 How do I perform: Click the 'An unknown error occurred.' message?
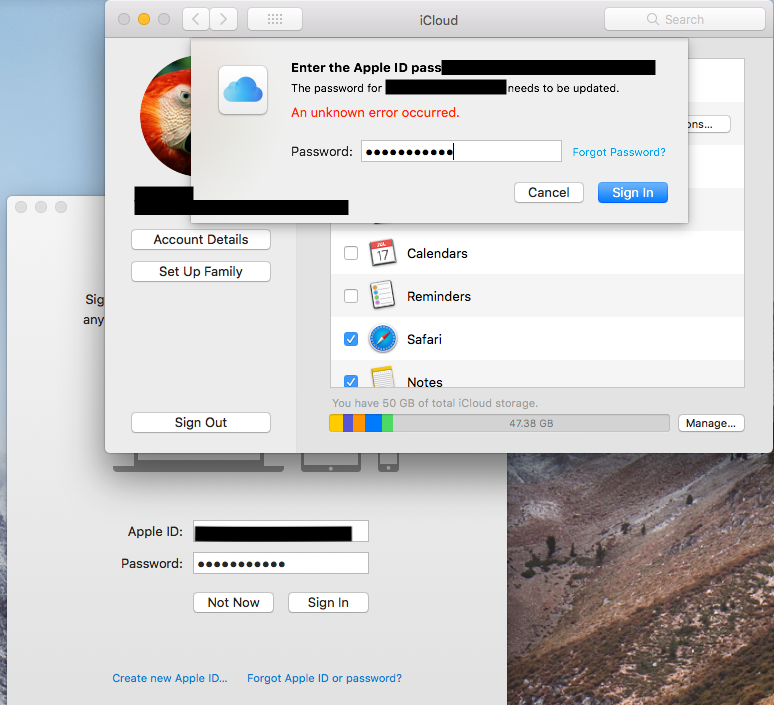375,113
